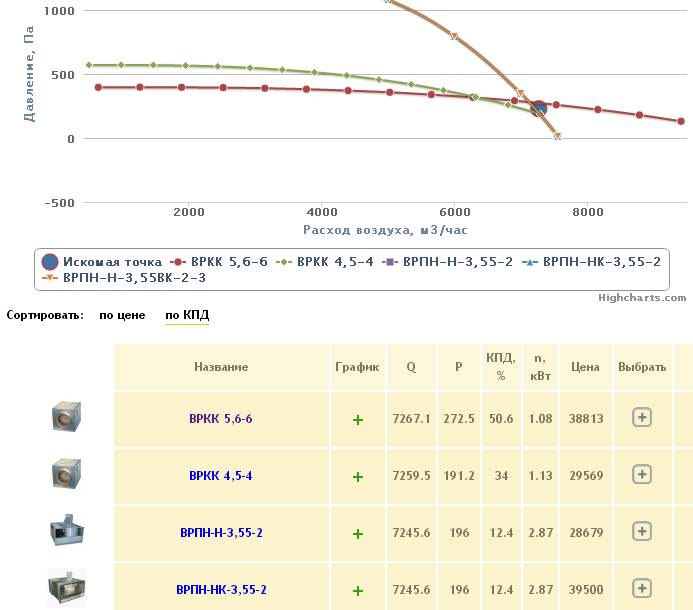This screenshot has width=693, height=610.
Task: Open the ВРПН-НК-3,55-2 product link
Action: tap(220, 590)
